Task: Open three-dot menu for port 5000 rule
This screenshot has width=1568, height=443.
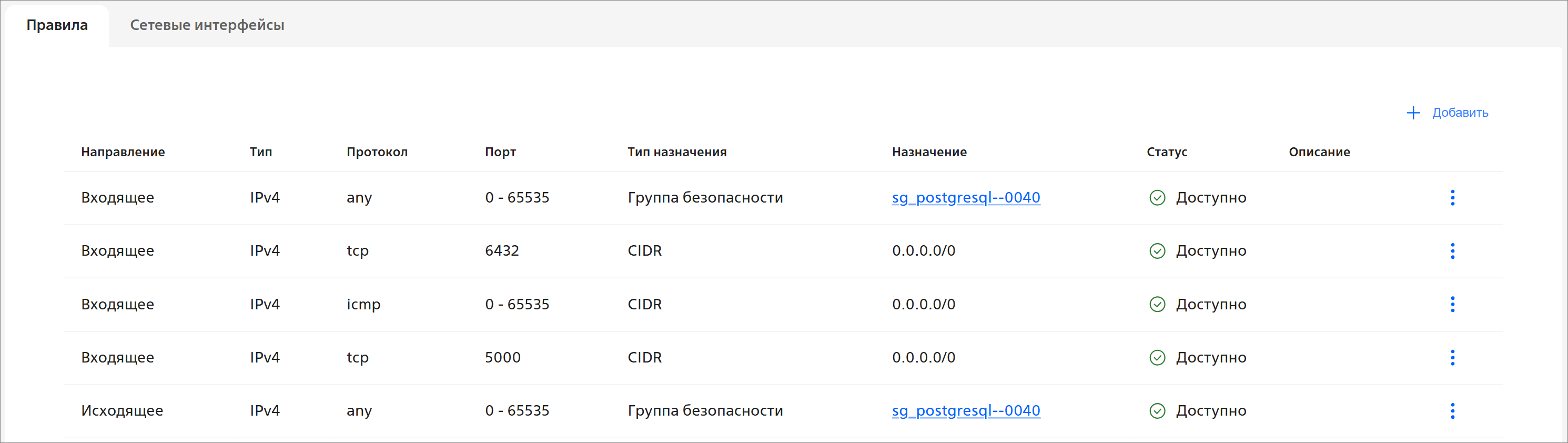Action: click(1452, 357)
